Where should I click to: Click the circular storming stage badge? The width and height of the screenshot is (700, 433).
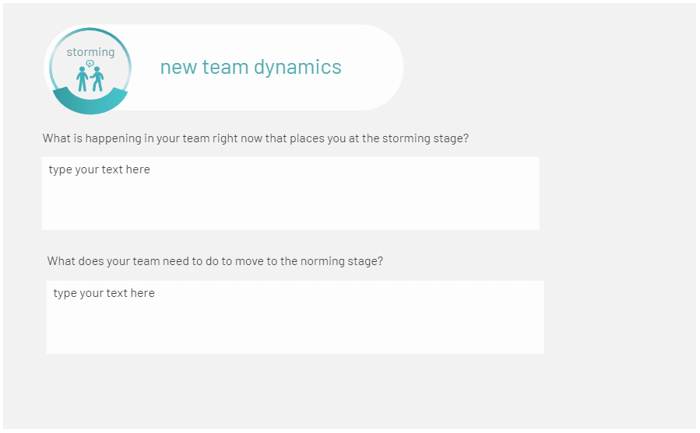(x=91, y=71)
